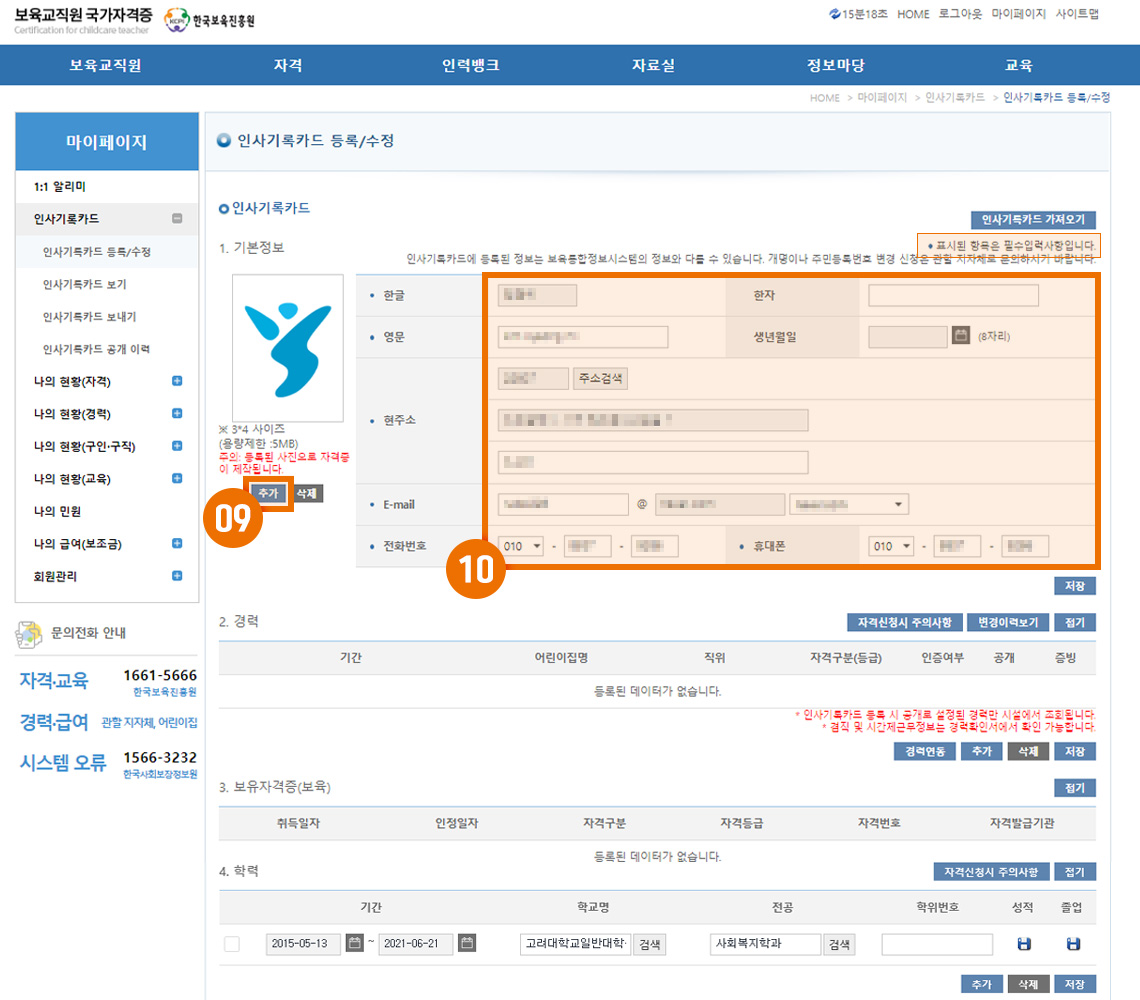Open 인사기록카드 보기 sidebar link
The width and height of the screenshot is (1140, 1000).
(84, 285)
